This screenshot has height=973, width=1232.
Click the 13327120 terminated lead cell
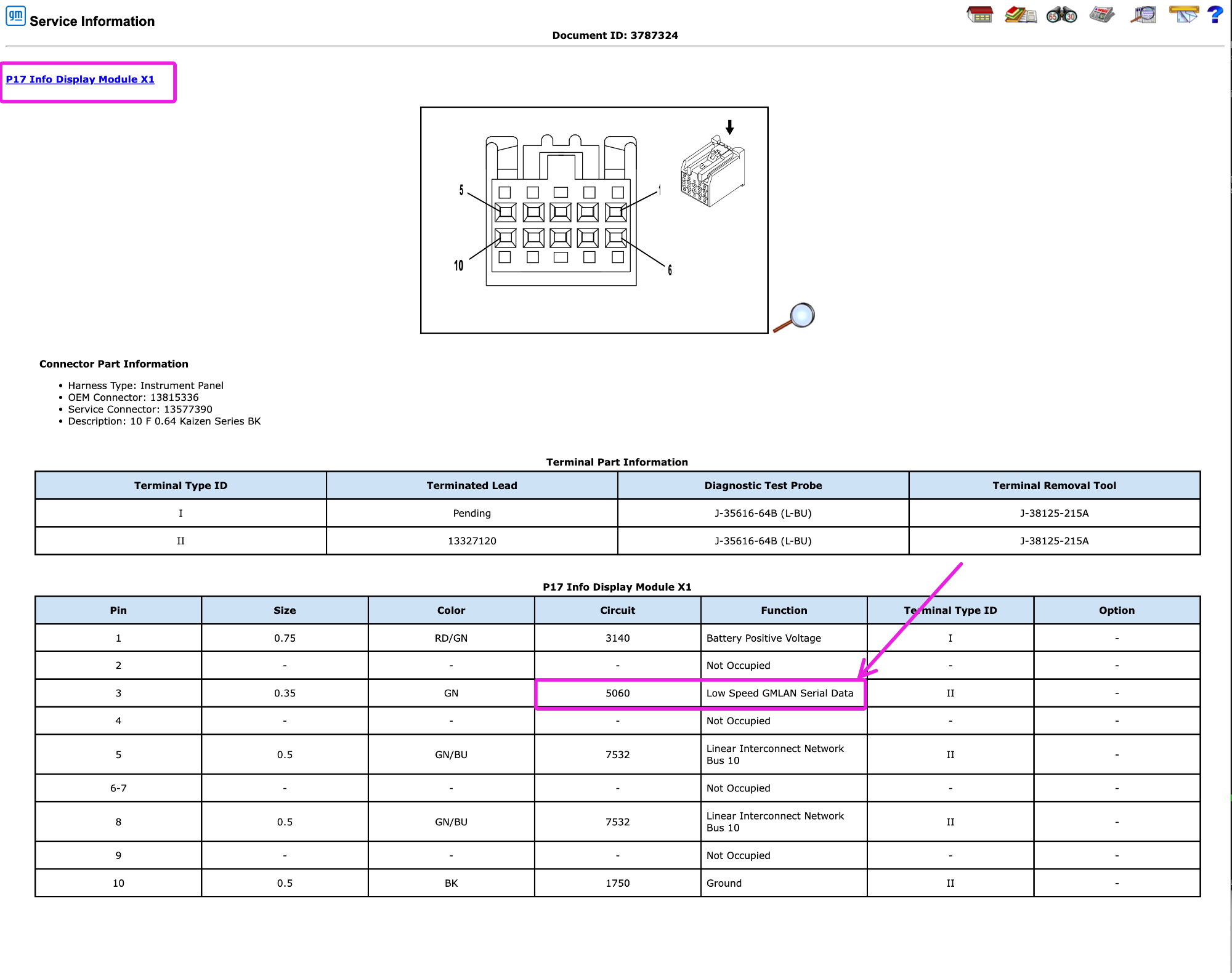(472, 541)
